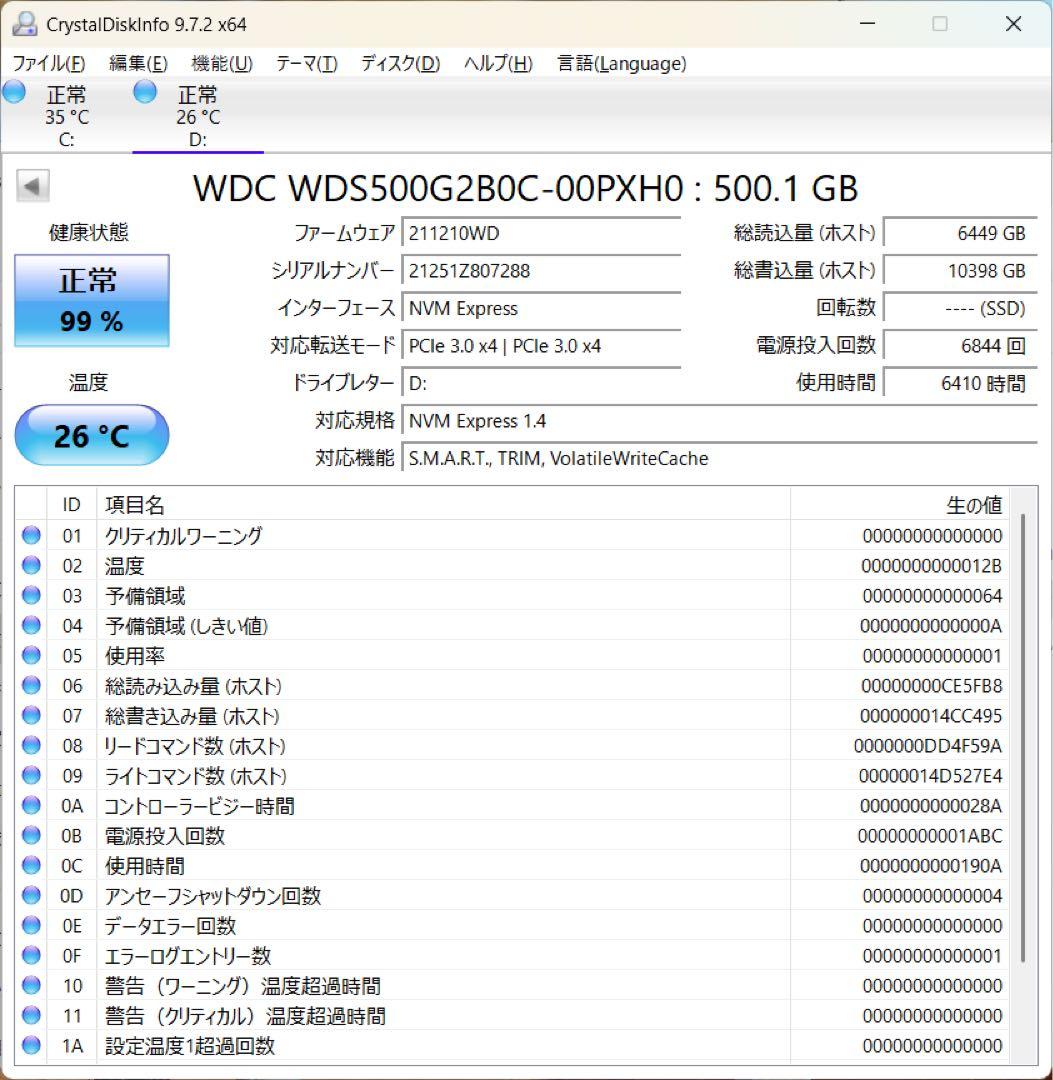Click the 26 °C temperature indicator
This screenshot has height=1080, width=1053.
coord(92,435)
